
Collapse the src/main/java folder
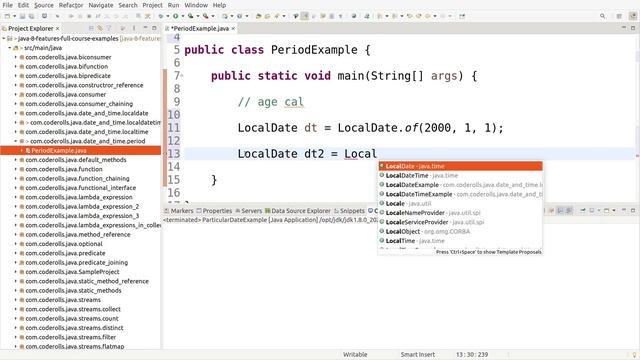point(10,48)
